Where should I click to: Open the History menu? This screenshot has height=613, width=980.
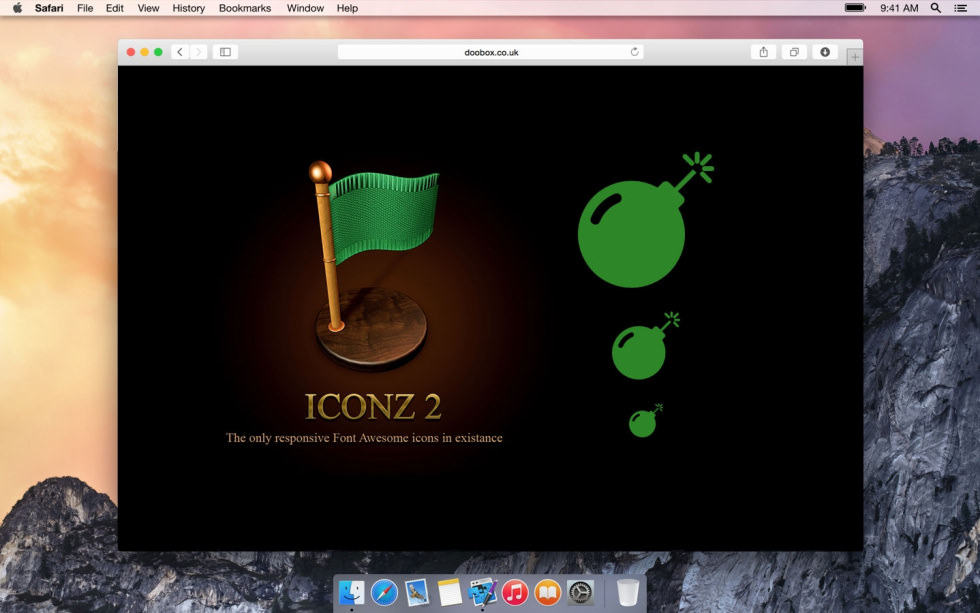(189, 8)
